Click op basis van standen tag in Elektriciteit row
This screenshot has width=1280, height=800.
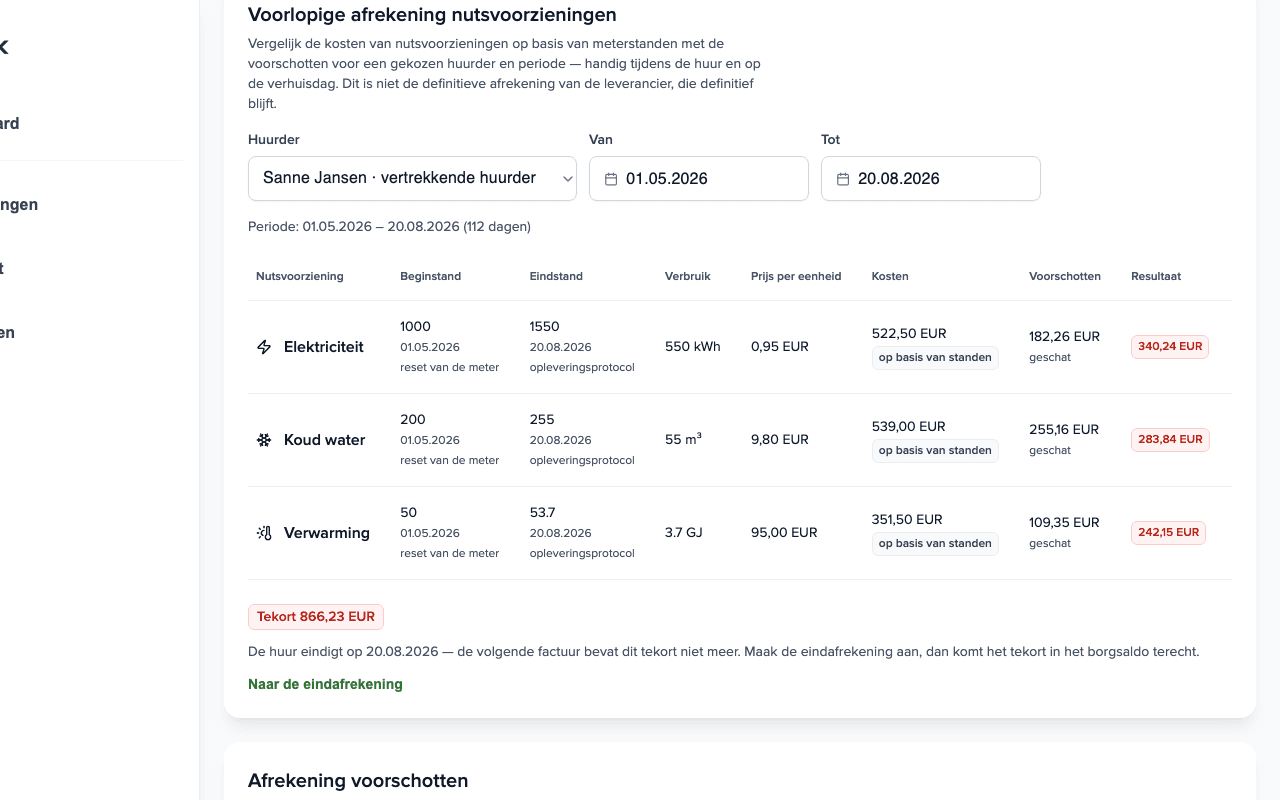click(x=935, y=358)
